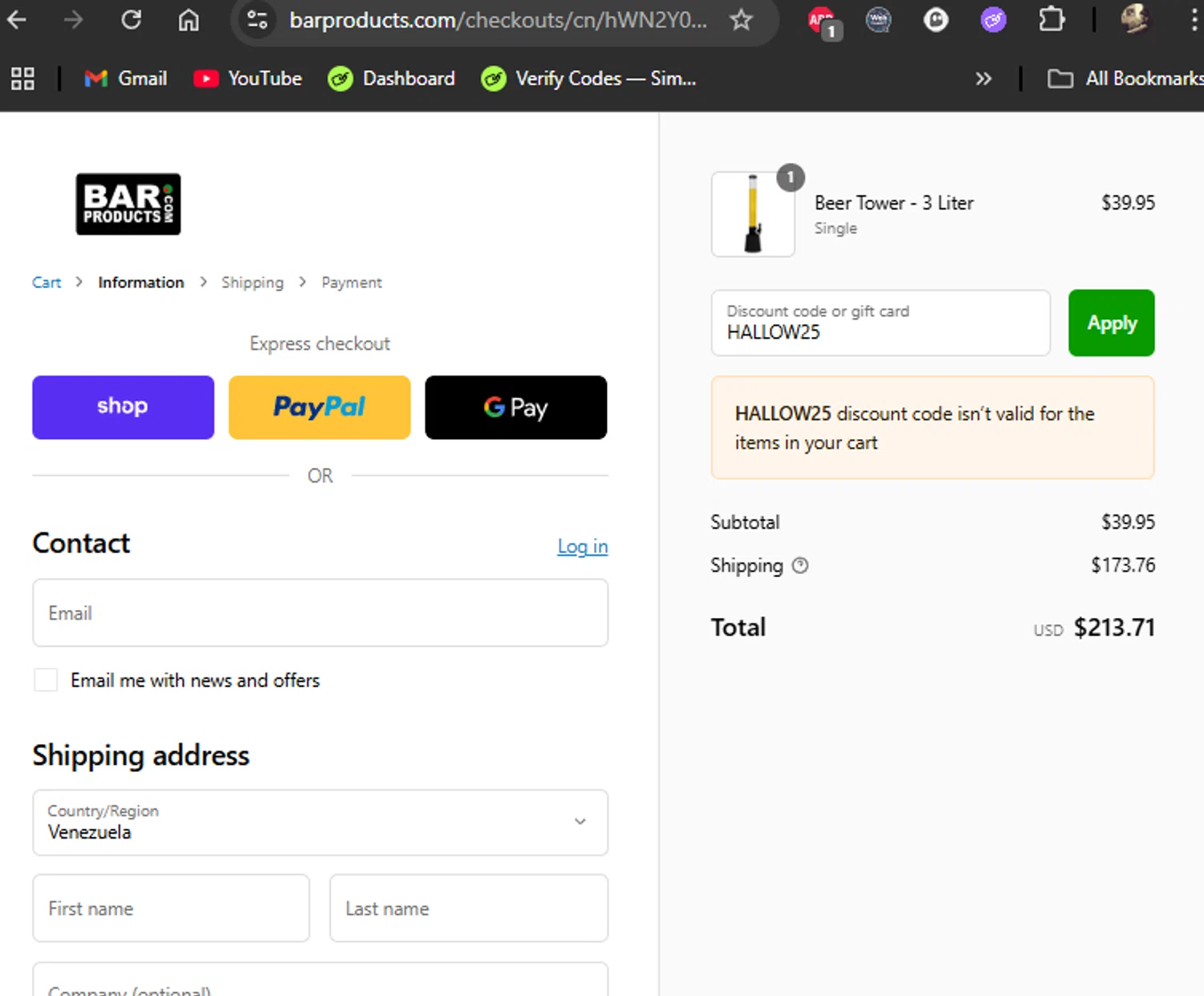Screen dimensions: 1204x996
Task: Open the browser profile avatar
Action: (x=1135, y=19)
